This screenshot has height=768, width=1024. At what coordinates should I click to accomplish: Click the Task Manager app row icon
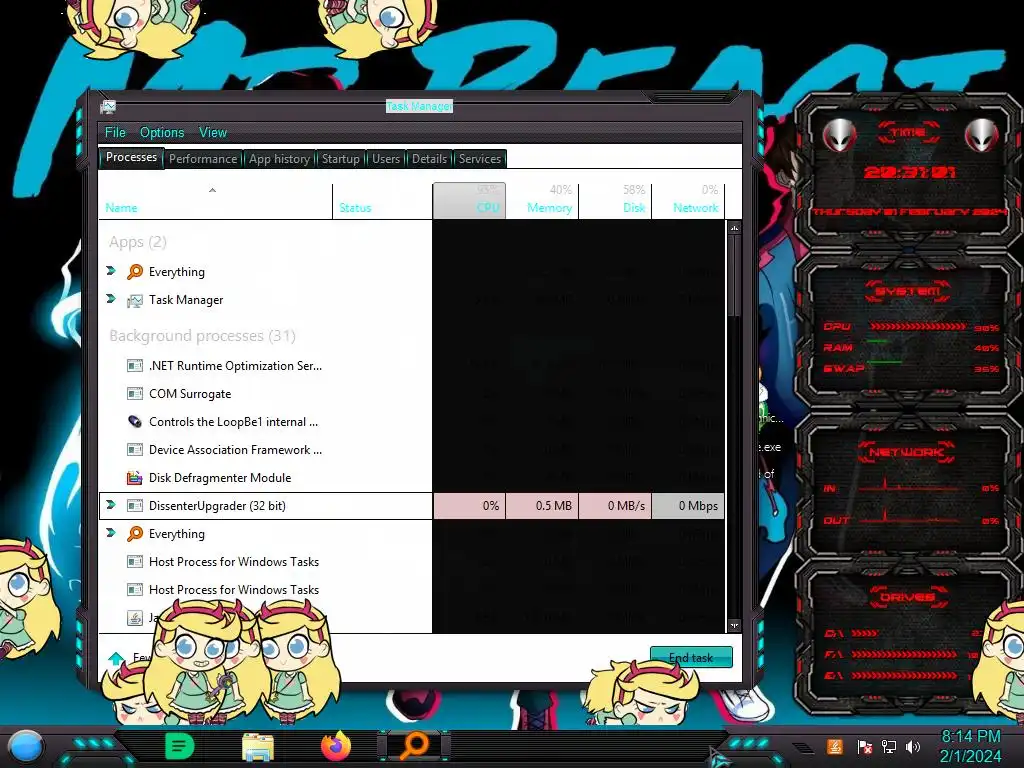(135, 300)
